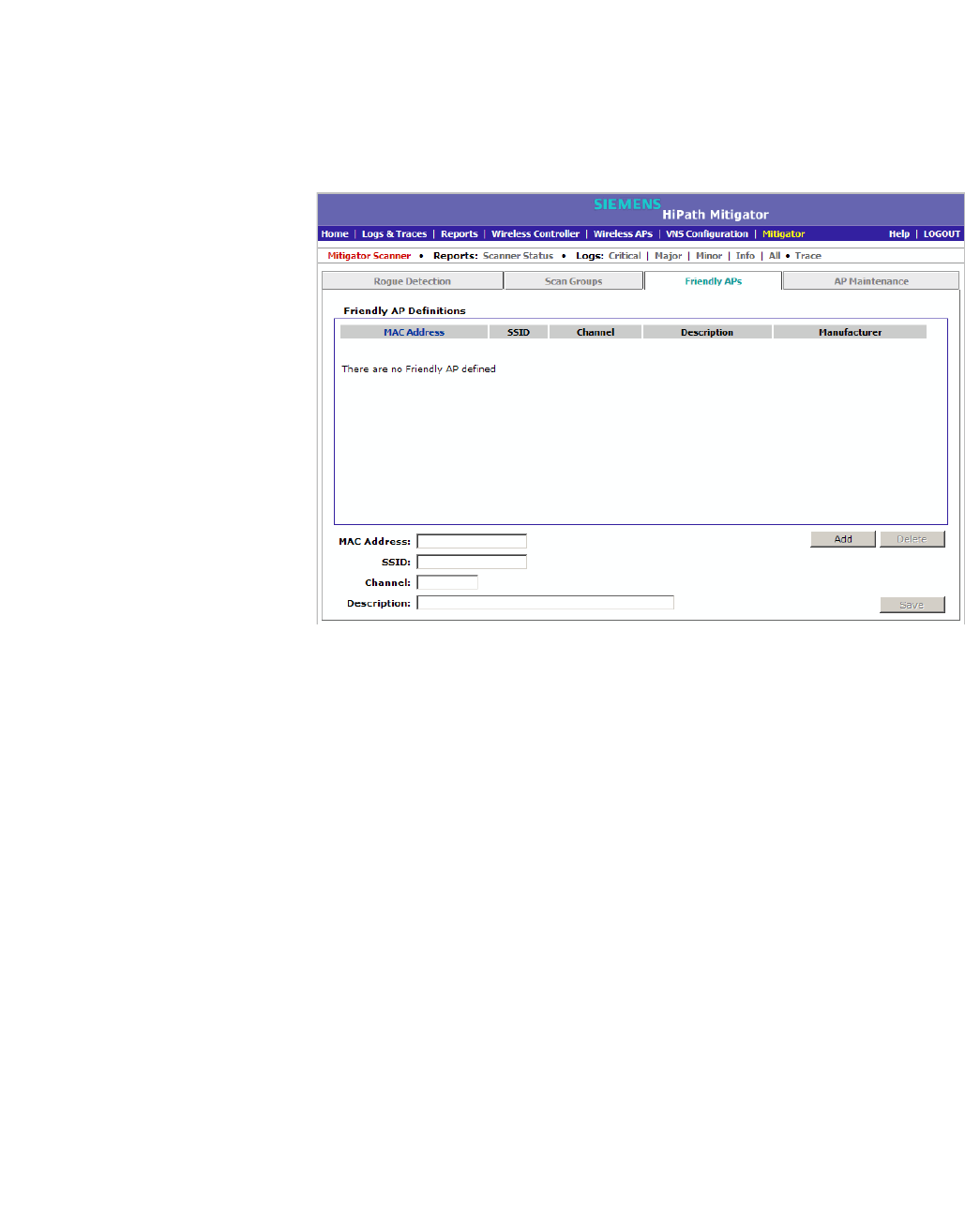Focus the Description input field
Viewport: 965px width, 1232px height.
pyautogui.click(x=546, y=603)
